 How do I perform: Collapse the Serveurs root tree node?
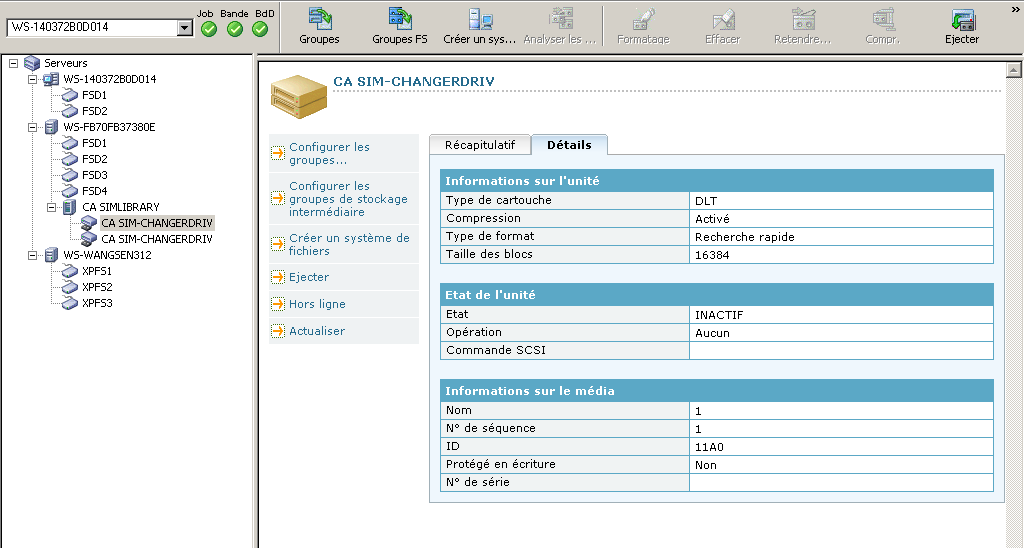(x=13, y=63)
